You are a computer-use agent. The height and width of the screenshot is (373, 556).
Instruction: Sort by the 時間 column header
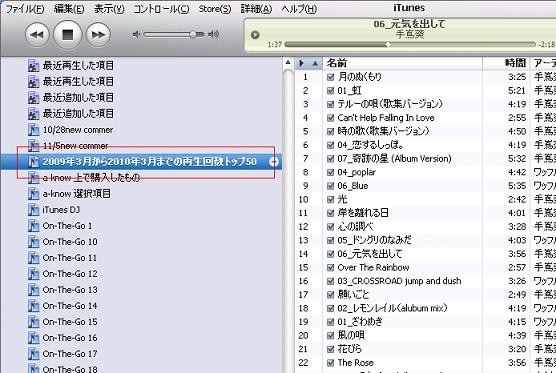click(x=506, y=63)
